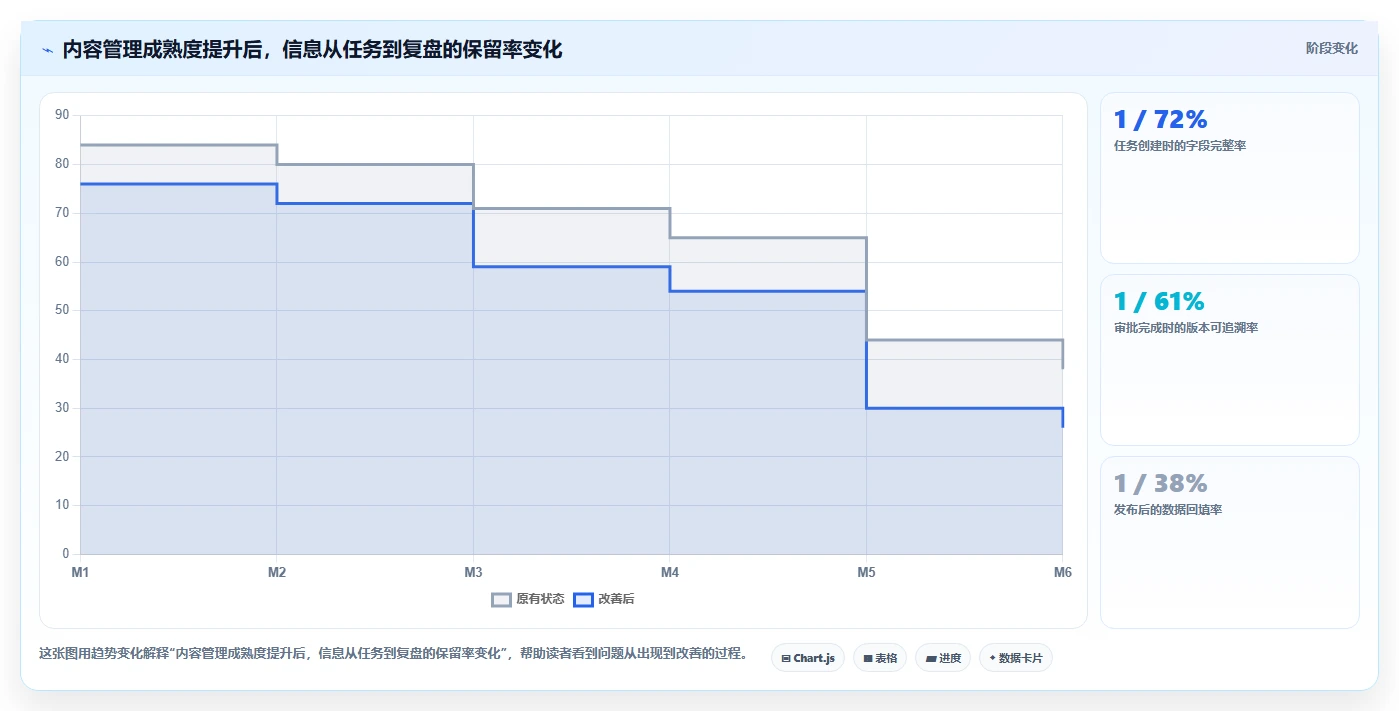The width and height of the screenshot is (1399, 711).
Task: Click the icon inside the 进度 chip
Action: point(931,658)
